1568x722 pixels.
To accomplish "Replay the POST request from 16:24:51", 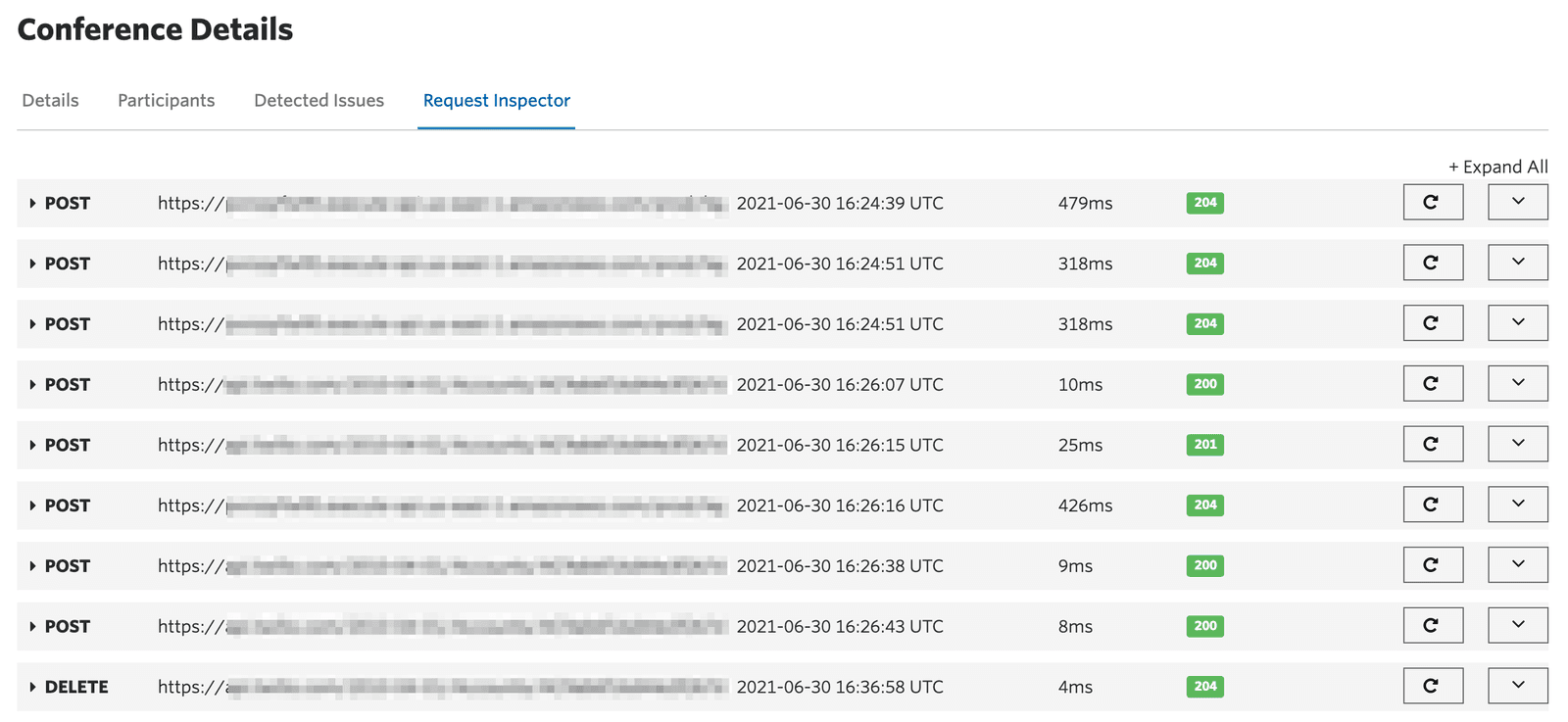I will (1433, 262).
